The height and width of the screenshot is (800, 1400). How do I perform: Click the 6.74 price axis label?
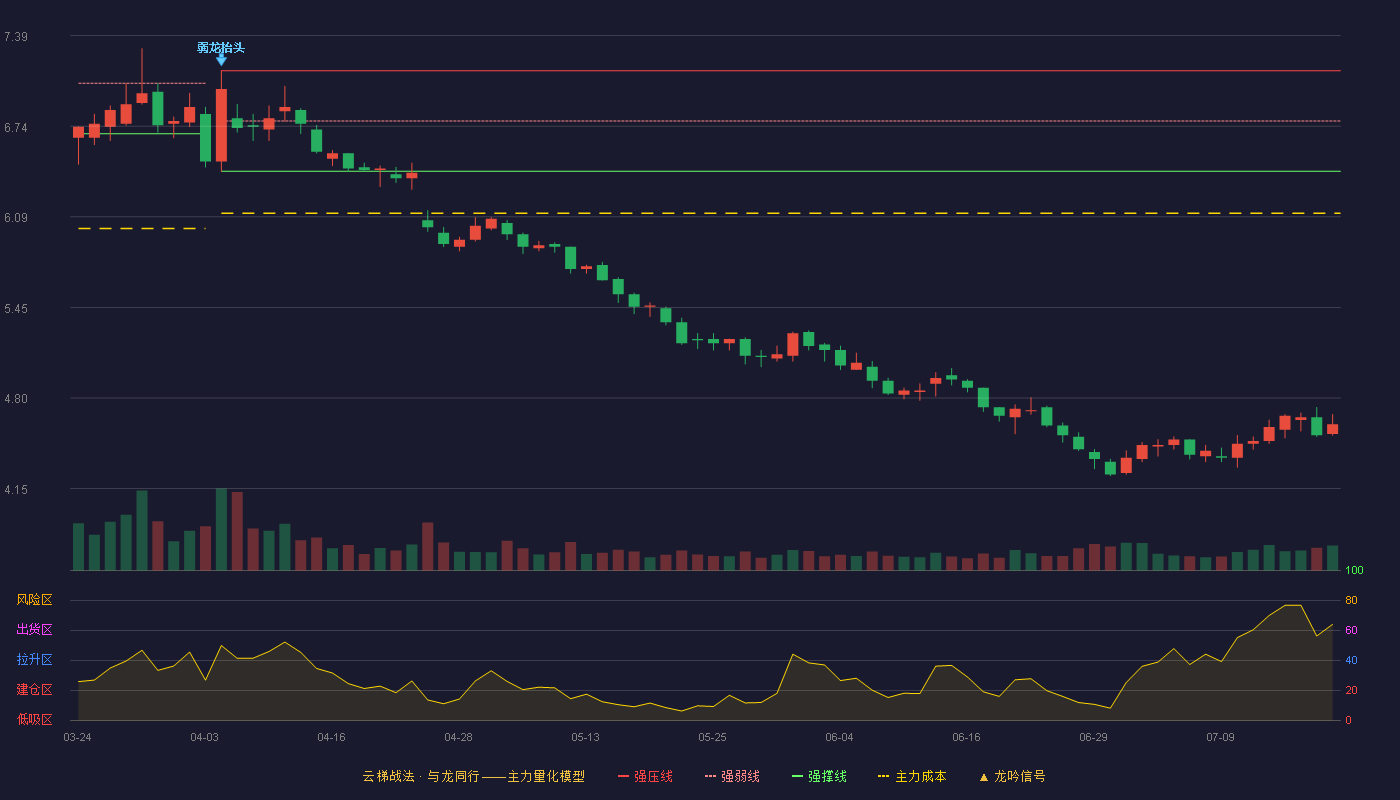[15, 128]
